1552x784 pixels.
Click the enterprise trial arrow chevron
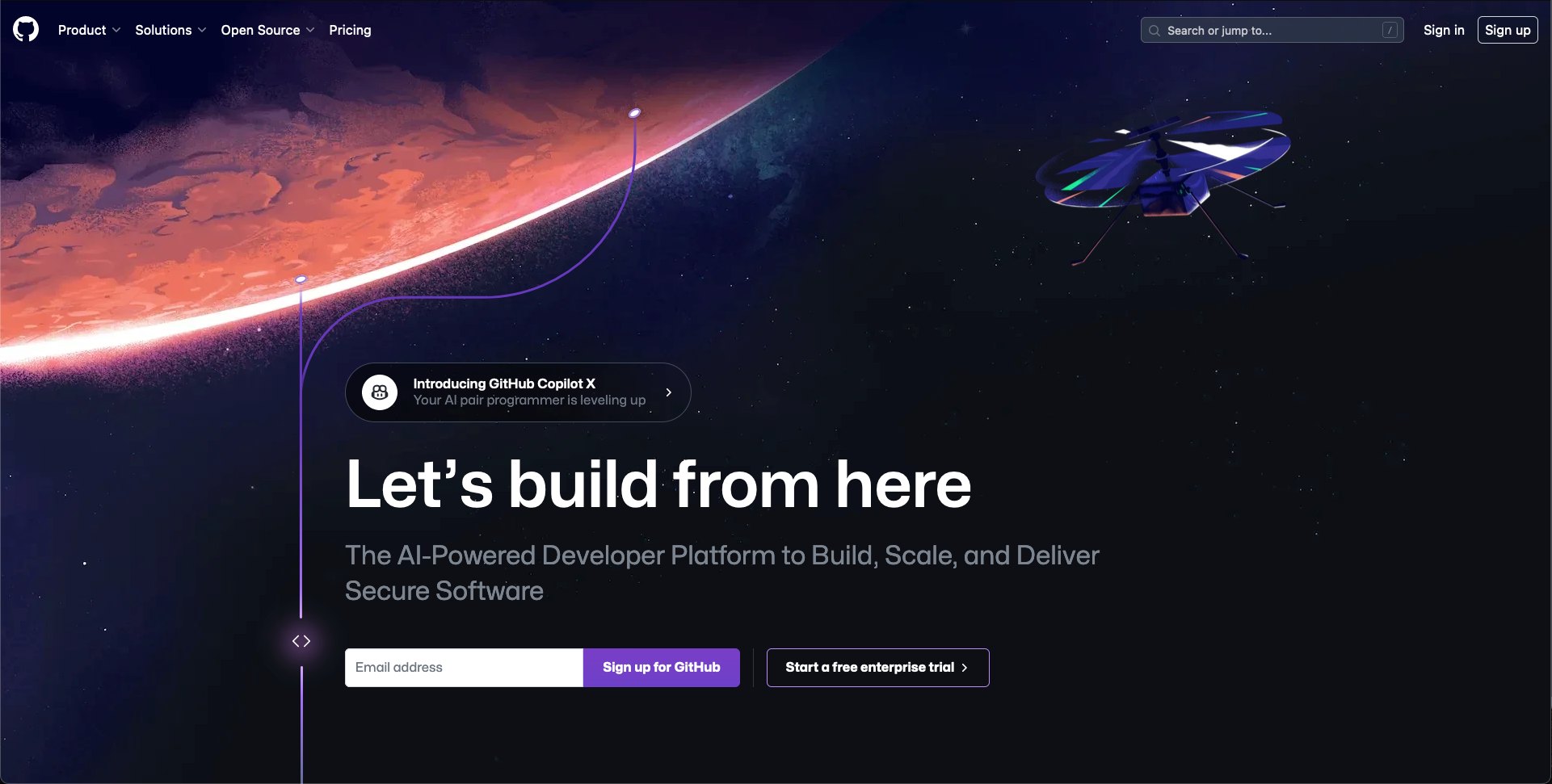click(x=965, y=668)
